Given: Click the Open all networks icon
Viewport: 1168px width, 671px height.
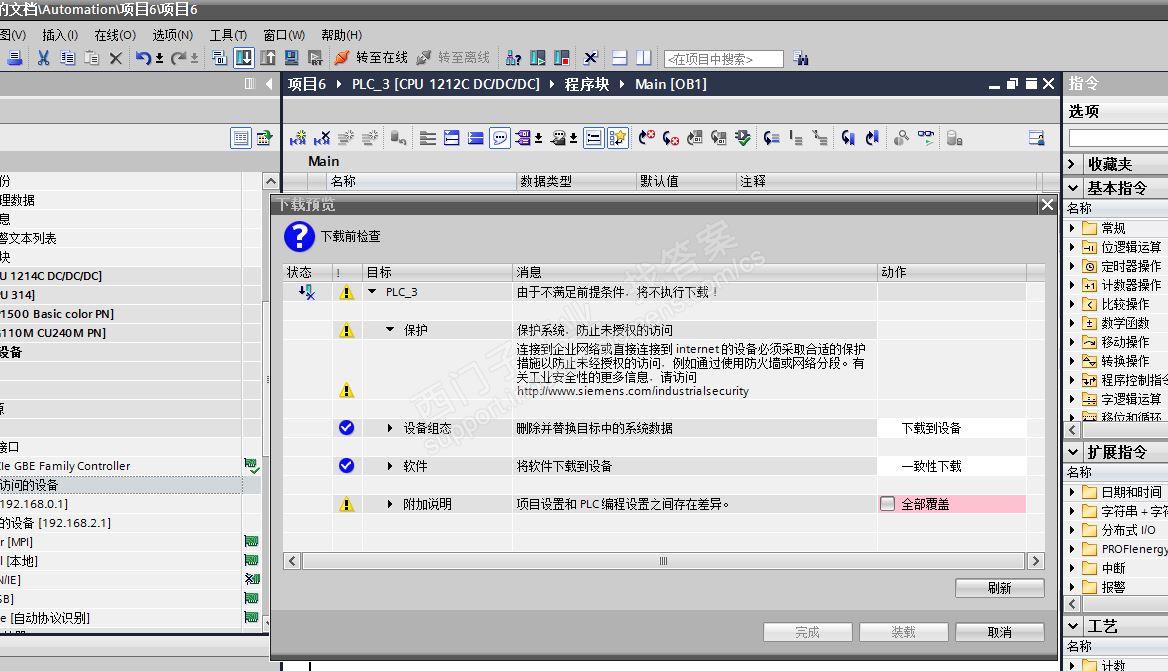Looking at the screenshot, I should [451, 138].
